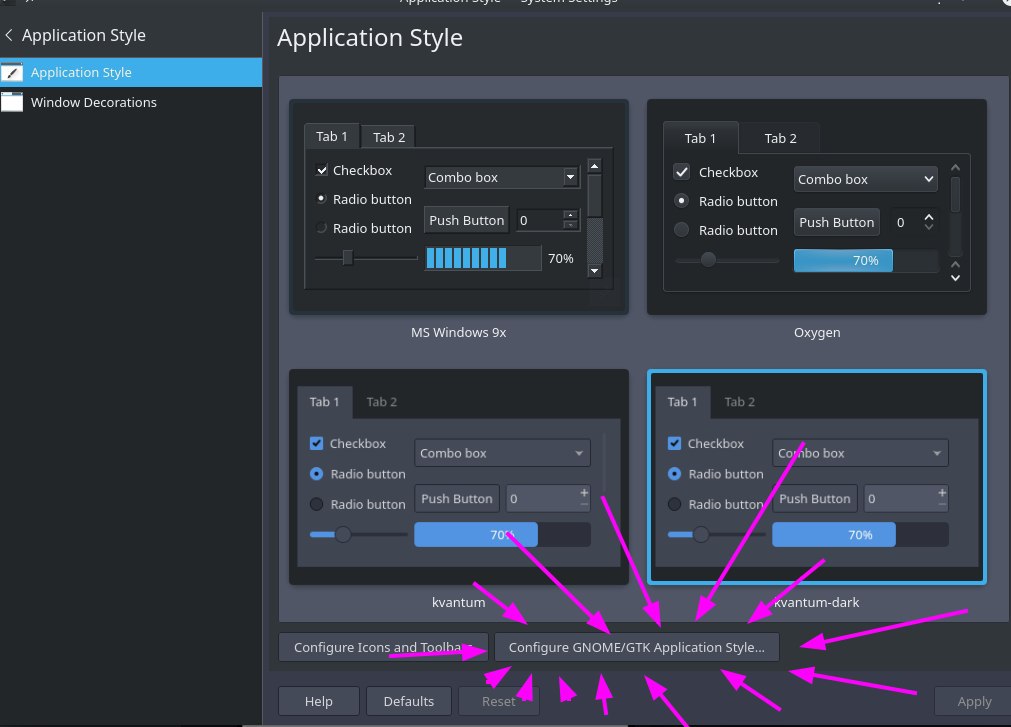Click 70% progress bar in Oxygen preview
This screenshot has width=1011, height=727.
tap(866, 260)
